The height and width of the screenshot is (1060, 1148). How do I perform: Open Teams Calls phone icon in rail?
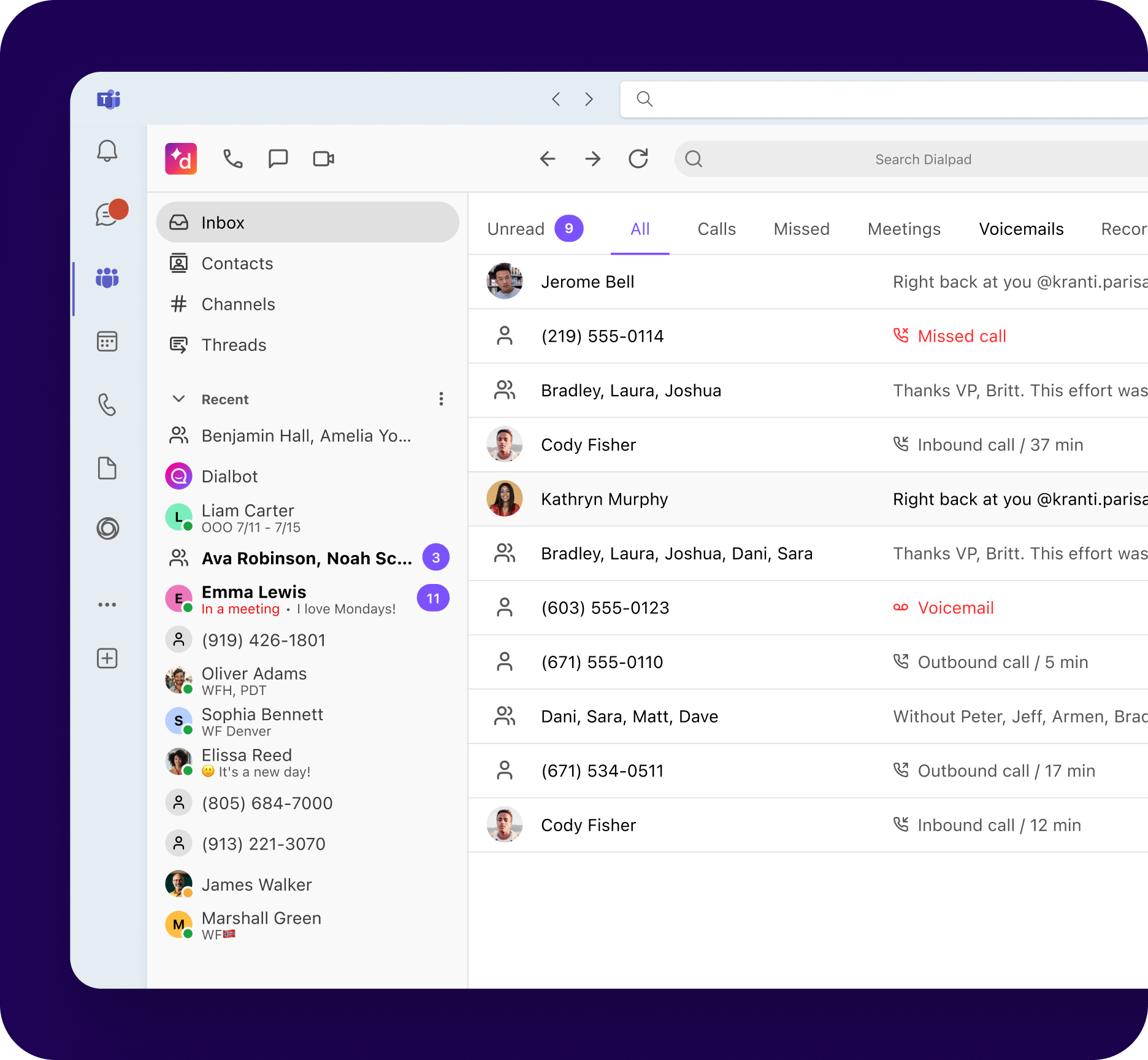tap(107, 404)
